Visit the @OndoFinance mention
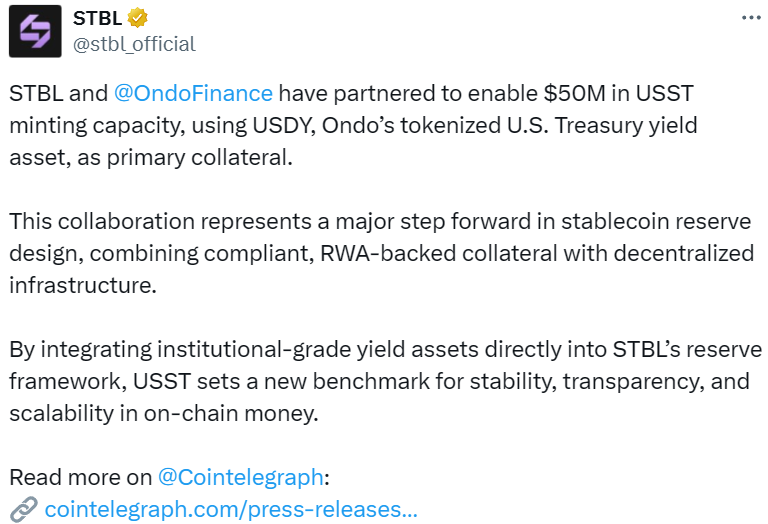This screenshot has height=524, width=768. pos(193,94)
